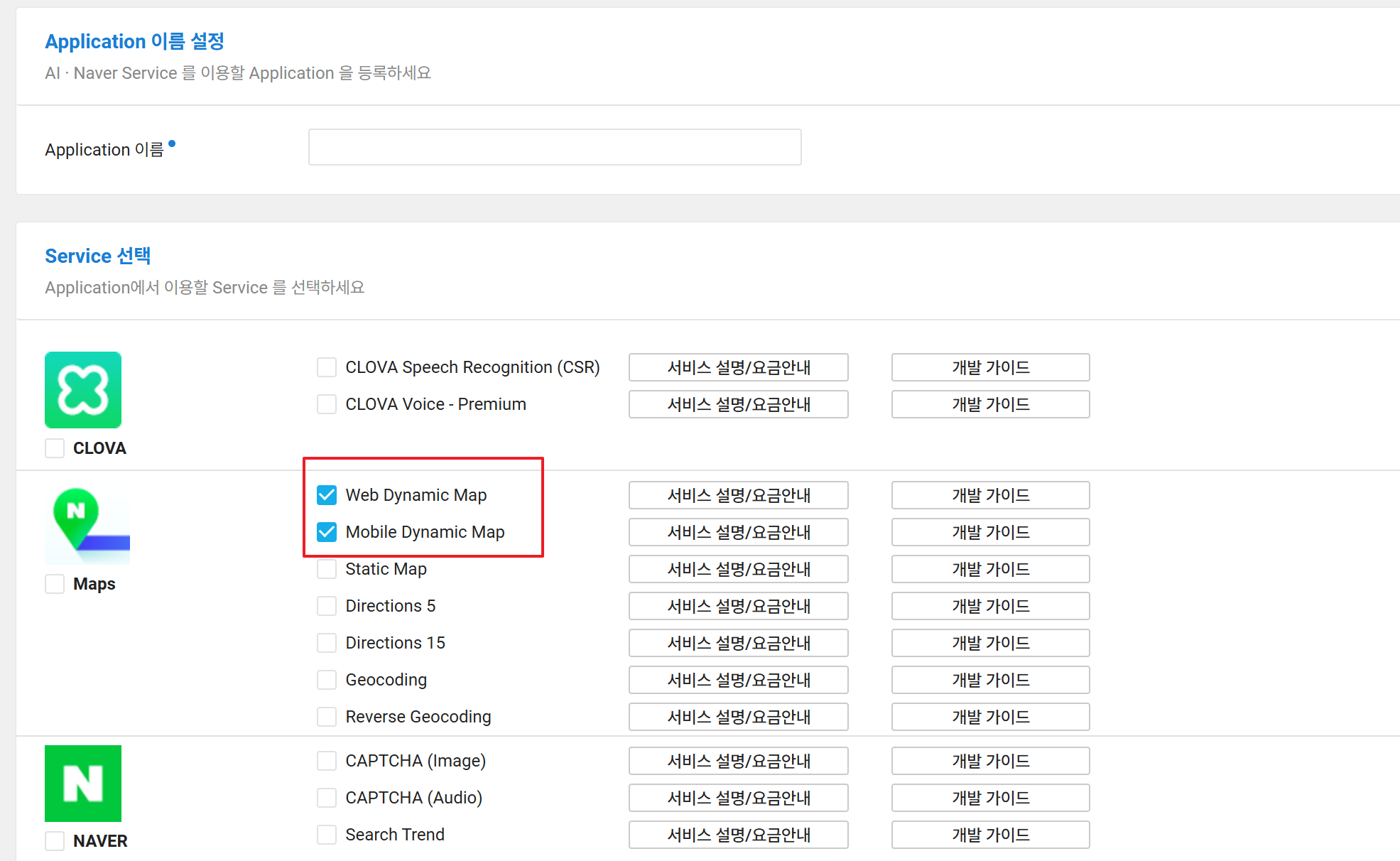The width and height of the screenshot is (1400, 861).
Task: Open 개발 가이드 for Directions 5
Action: 990,606
